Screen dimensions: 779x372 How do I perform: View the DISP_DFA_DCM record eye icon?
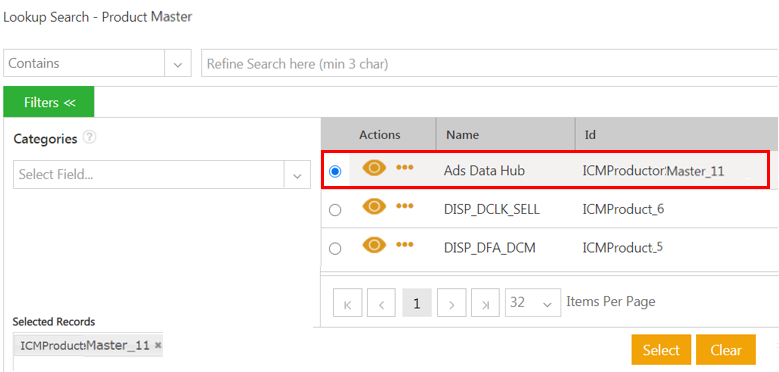pos(374,245)
